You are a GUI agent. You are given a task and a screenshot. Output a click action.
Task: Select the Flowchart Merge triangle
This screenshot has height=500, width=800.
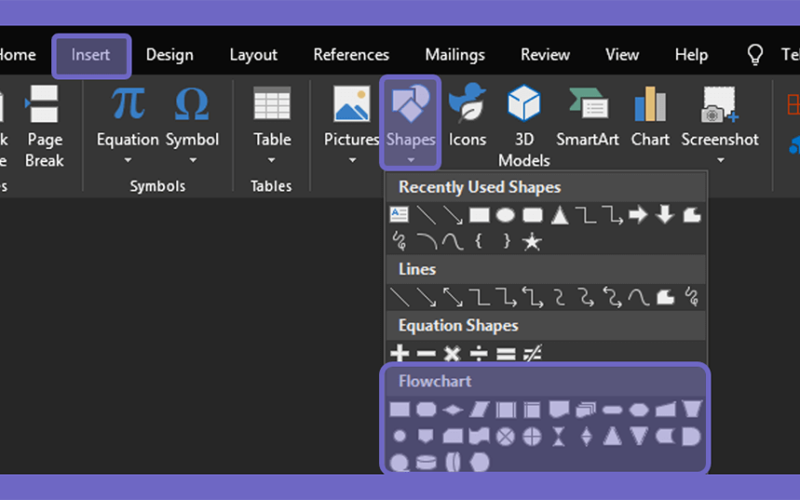[x=639, y=437]
